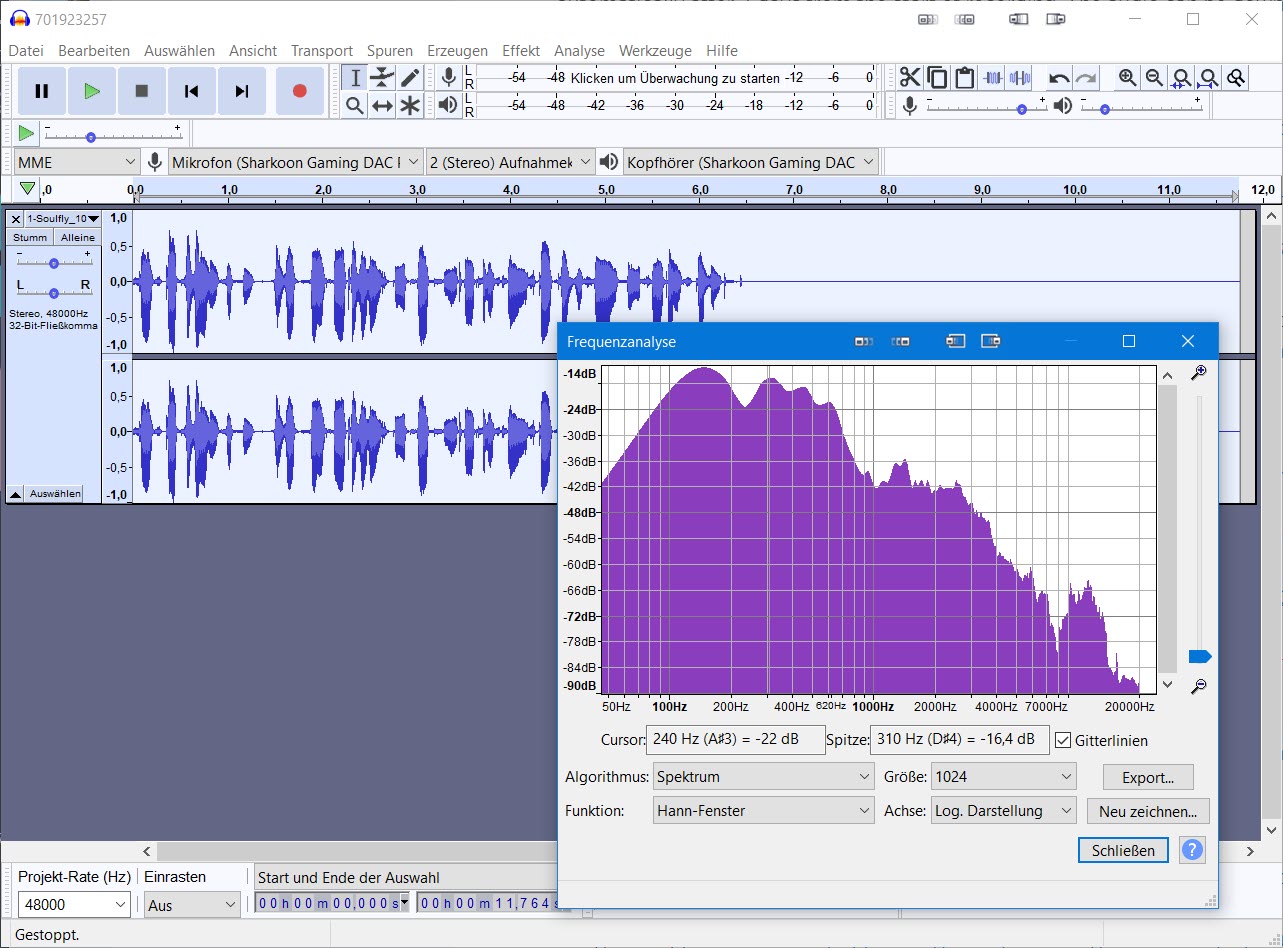Click the Undo arrow icon
The width and height of the screenshot is (1283, 948).
tap(1059, 78)
